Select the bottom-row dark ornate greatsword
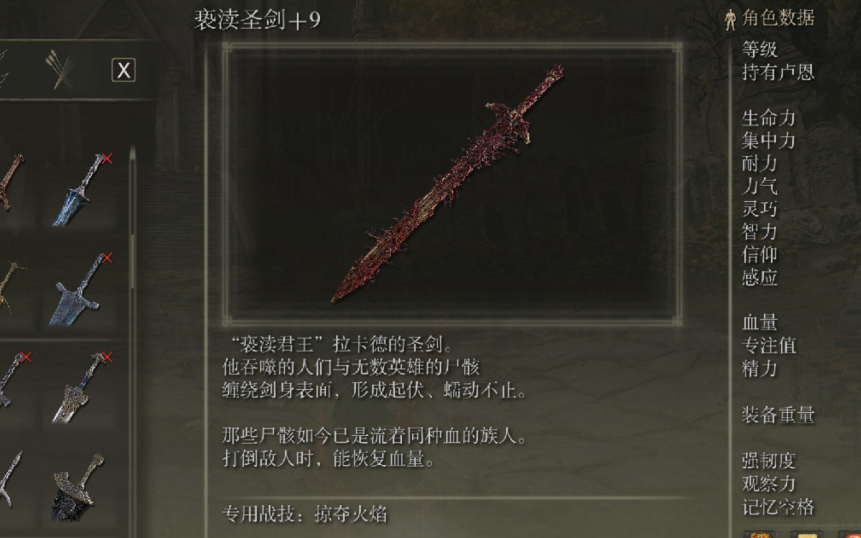Viewport: 861px width, 538px height. coord(78,487)
